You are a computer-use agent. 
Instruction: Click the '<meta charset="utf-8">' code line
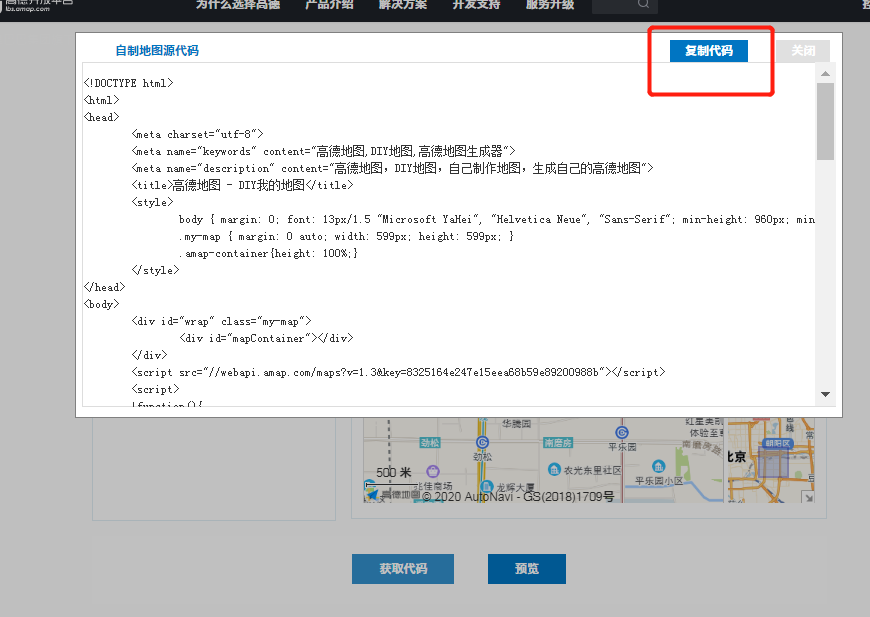pos(198,134)
